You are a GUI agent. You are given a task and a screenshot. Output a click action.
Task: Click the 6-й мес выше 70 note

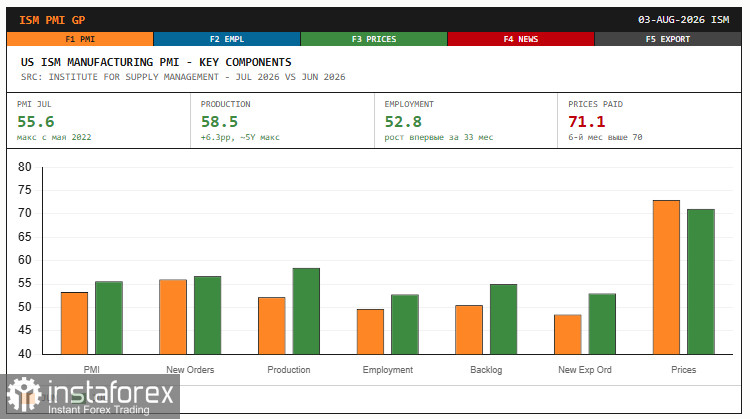pos(605,137)
